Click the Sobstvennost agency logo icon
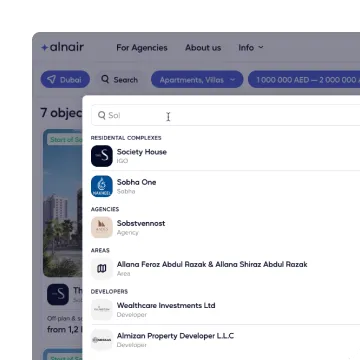The width and height of the screenshot is (360, 360). click(x=102, y=227)
